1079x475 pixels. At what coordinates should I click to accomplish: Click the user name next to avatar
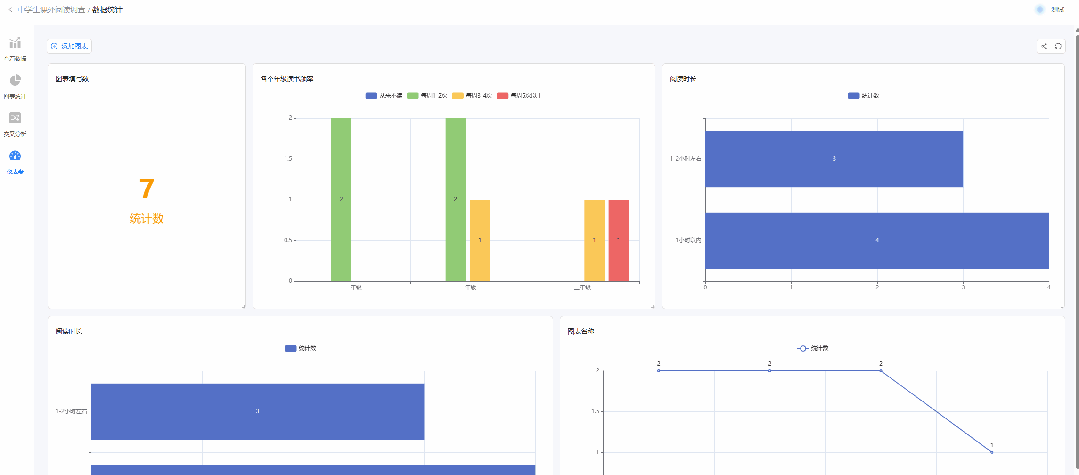1058,10
